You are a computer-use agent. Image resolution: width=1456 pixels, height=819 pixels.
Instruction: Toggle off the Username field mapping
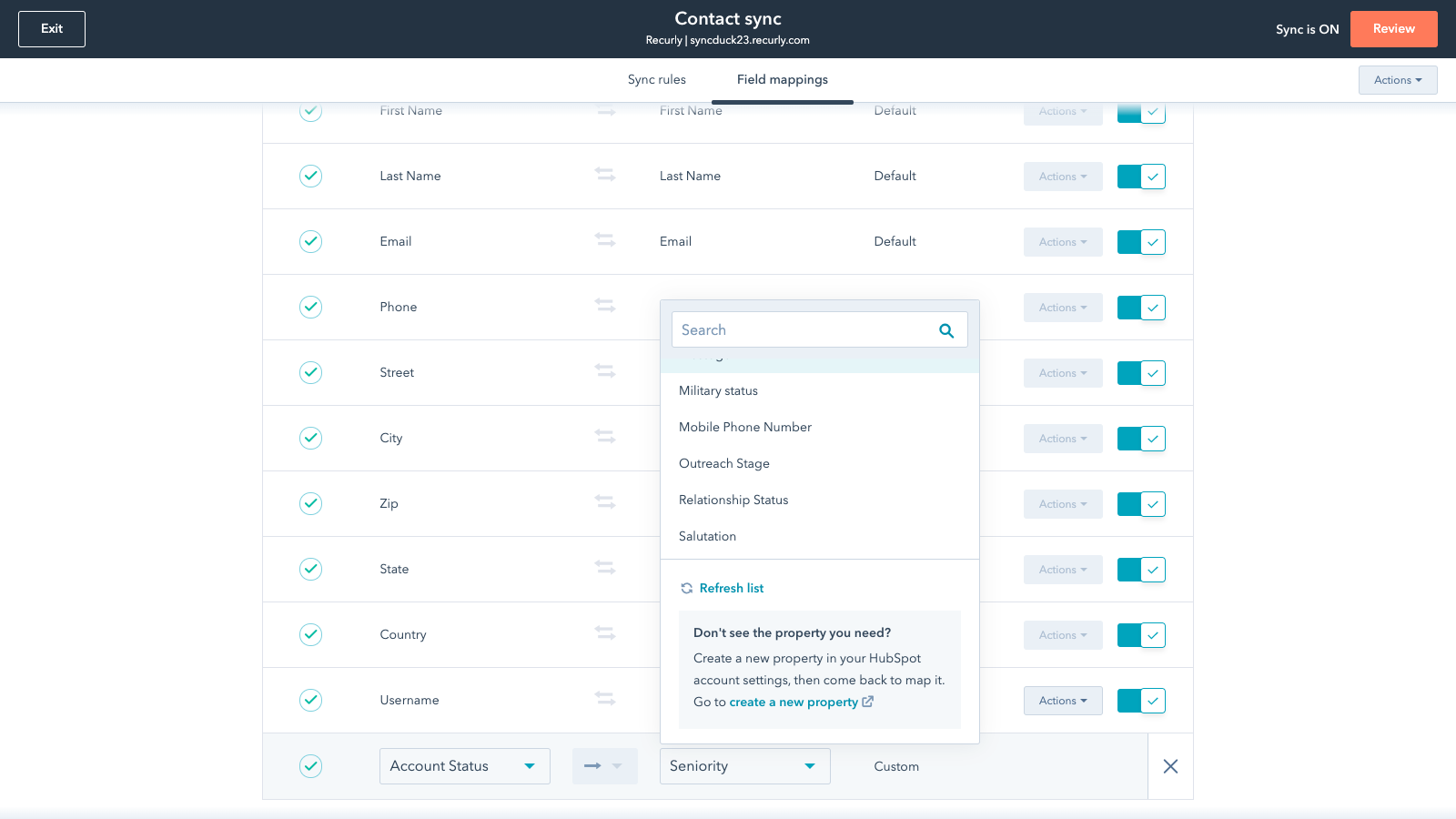click(1141, 701)
